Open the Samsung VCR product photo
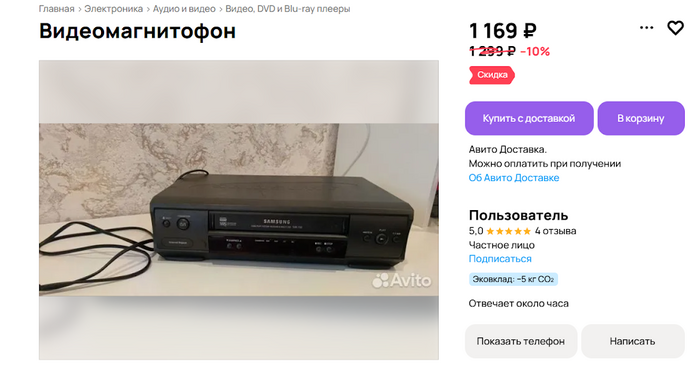Image resolution: width=700 pixels, height=376 pixels. [239, 210]
